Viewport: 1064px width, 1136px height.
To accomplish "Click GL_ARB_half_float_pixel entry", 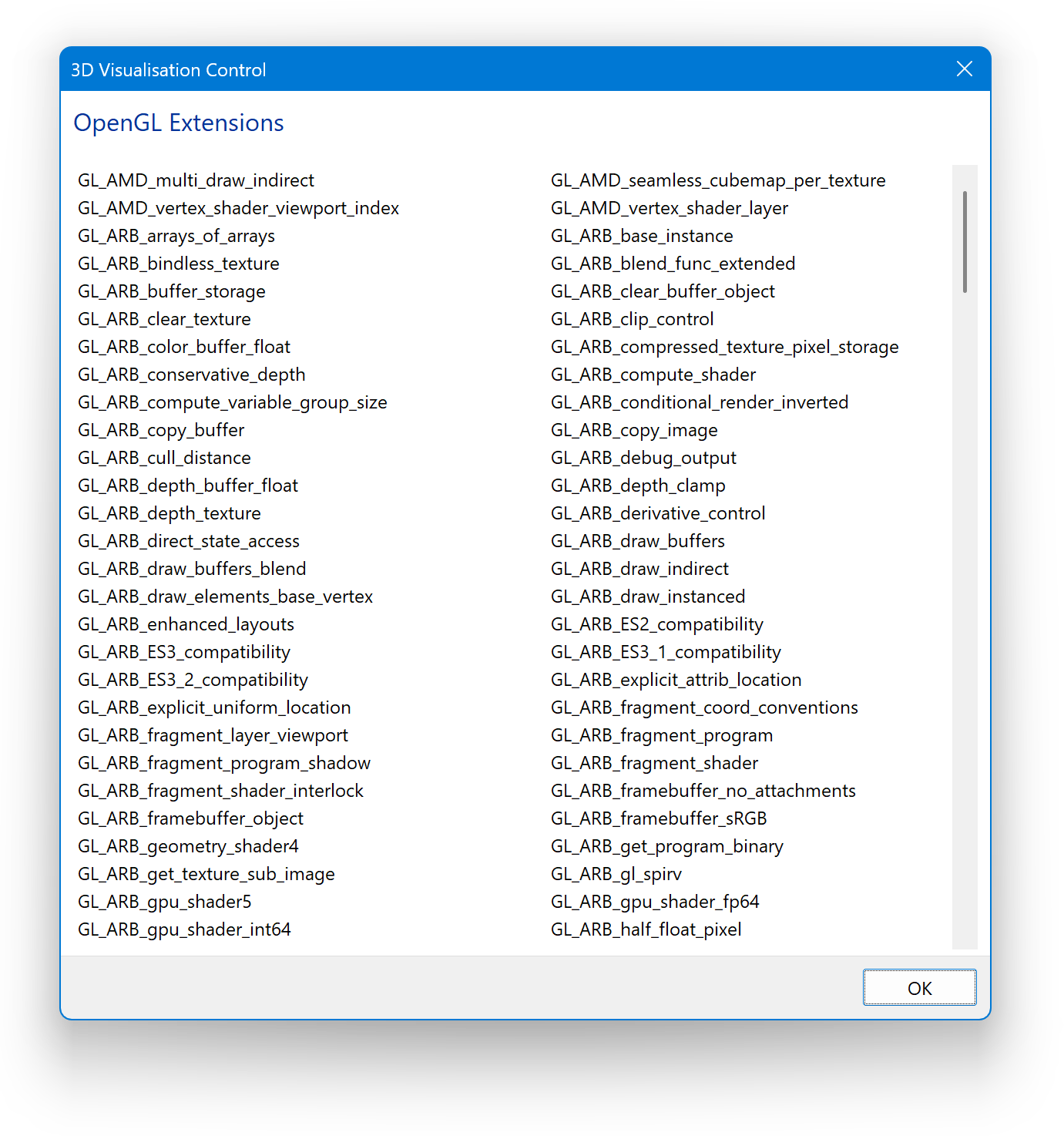I will coord(646,929).
